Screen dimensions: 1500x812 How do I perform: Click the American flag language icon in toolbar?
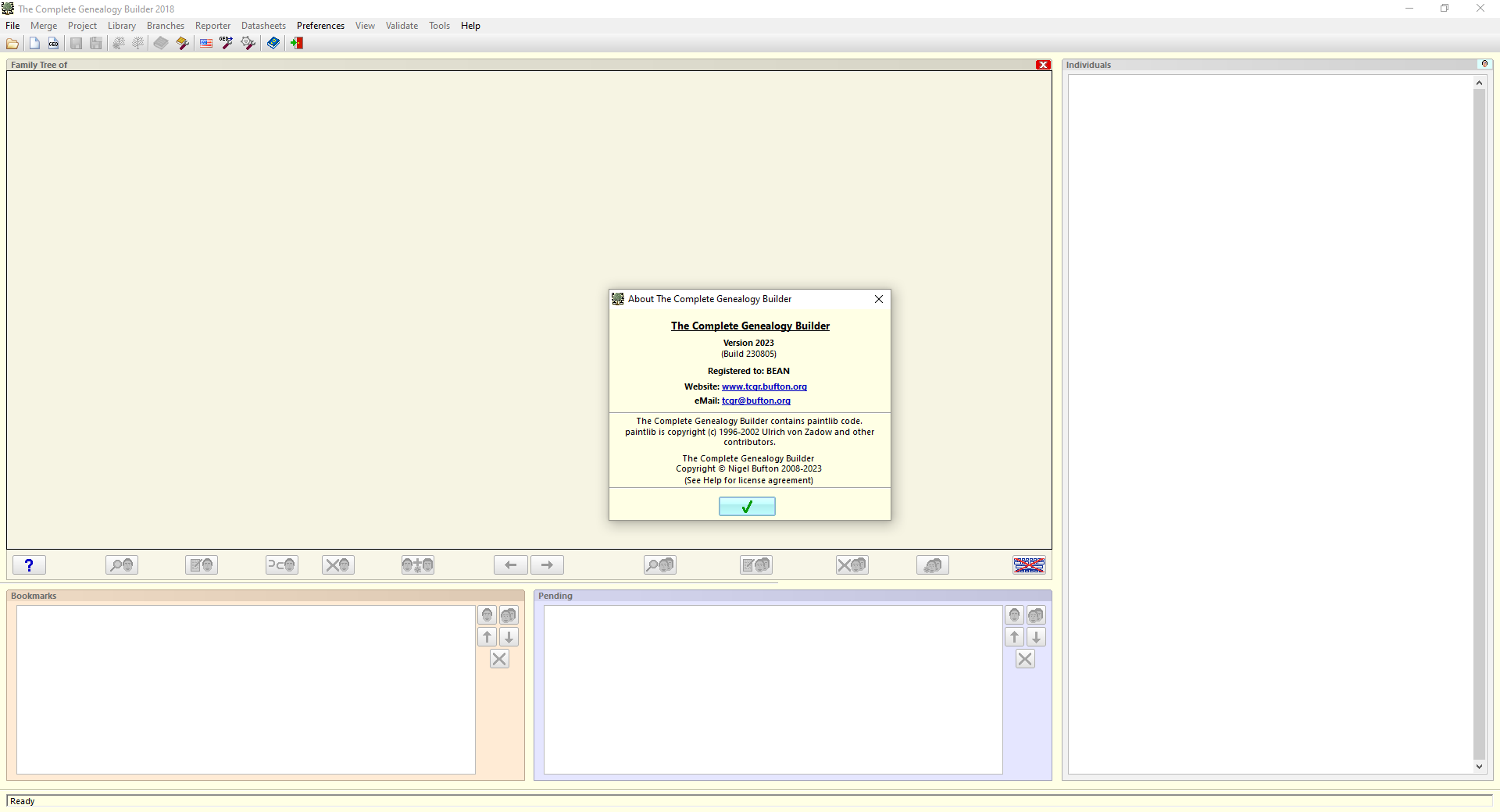pos(206,44)
